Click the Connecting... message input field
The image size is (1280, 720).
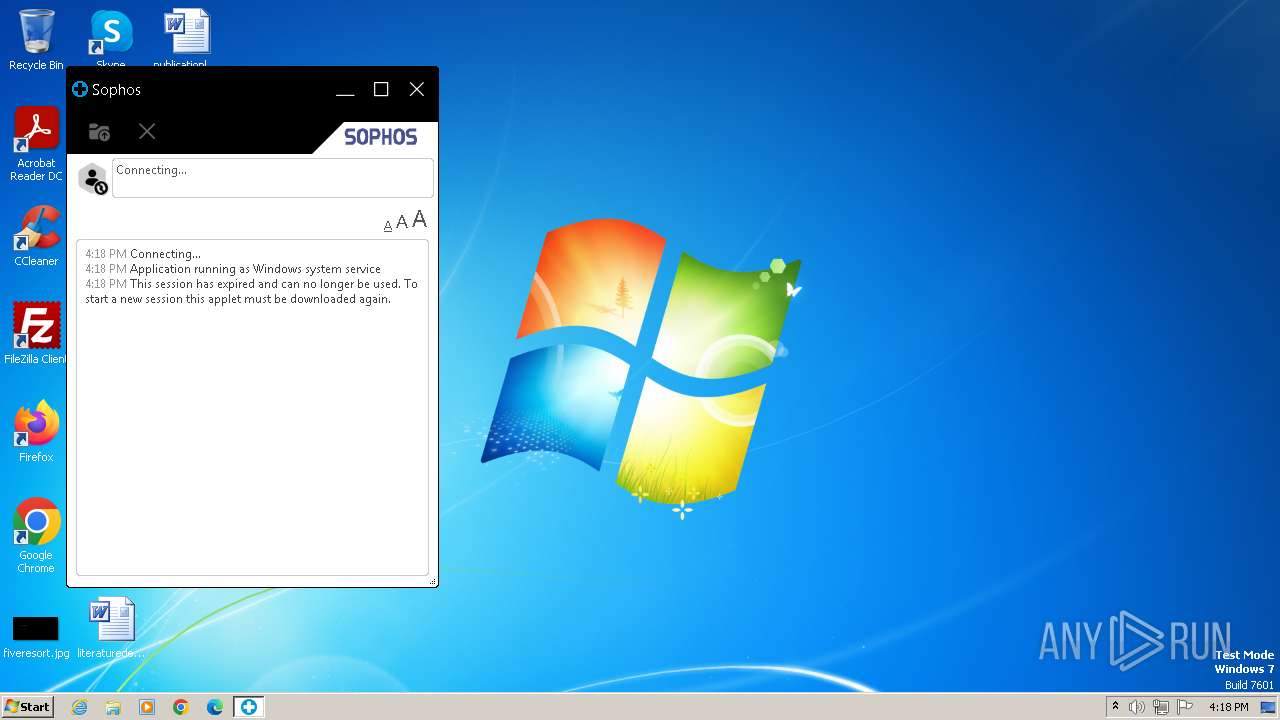[273, 178]
